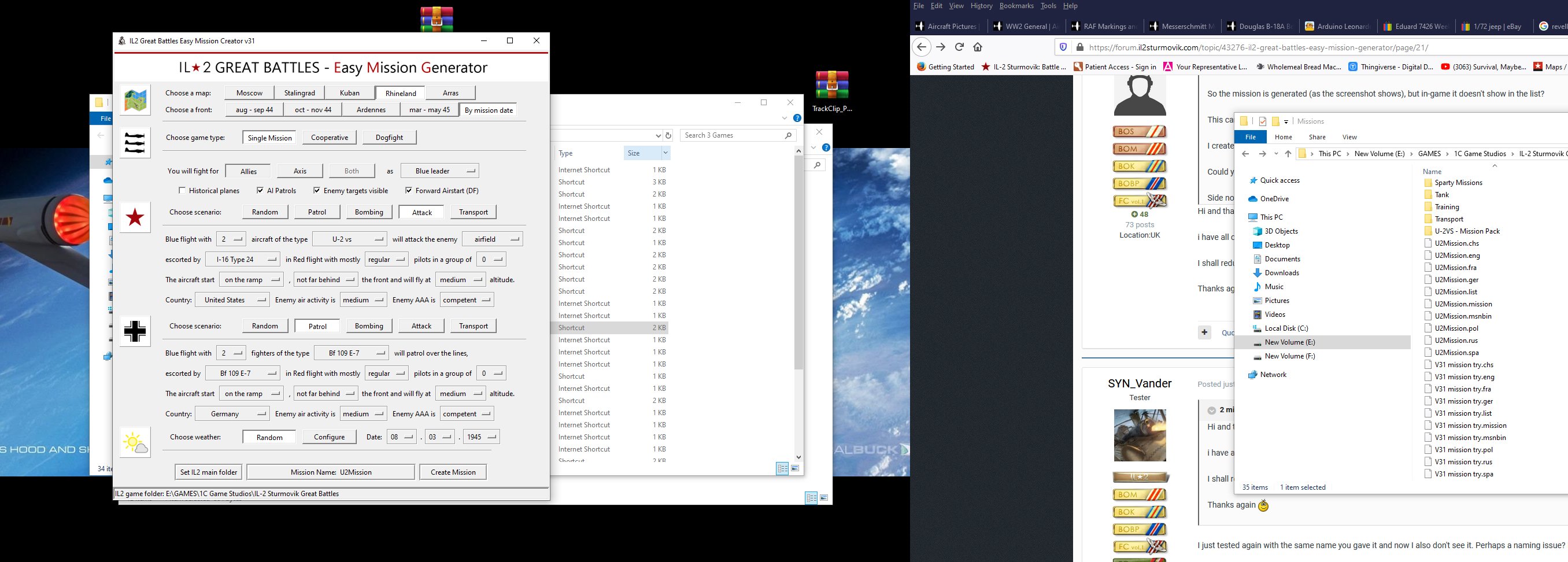Open 3D Objects in Missions navigation pane
The height and width of the screenshot is (562, 1568).
click(x=1281, y=231)
